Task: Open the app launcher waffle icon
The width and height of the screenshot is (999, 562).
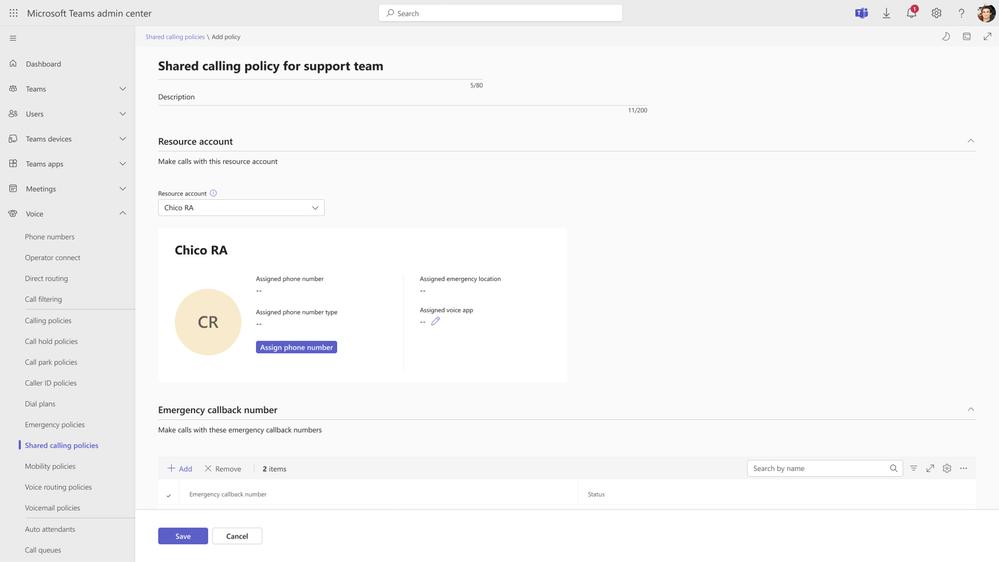Action: pos(13,13)
